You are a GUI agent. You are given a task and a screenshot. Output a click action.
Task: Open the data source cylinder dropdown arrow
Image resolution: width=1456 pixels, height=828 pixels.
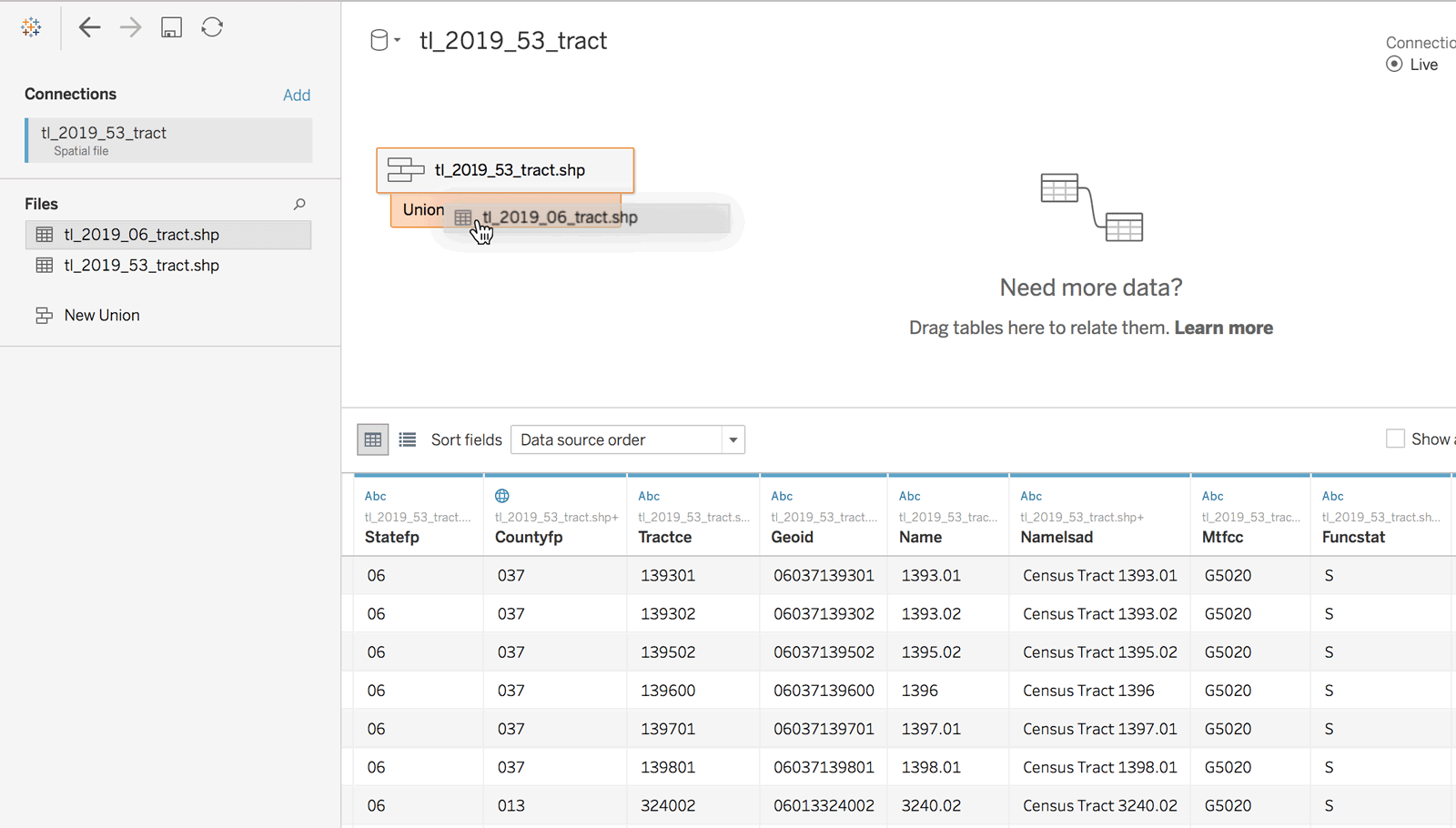point(398,41)
